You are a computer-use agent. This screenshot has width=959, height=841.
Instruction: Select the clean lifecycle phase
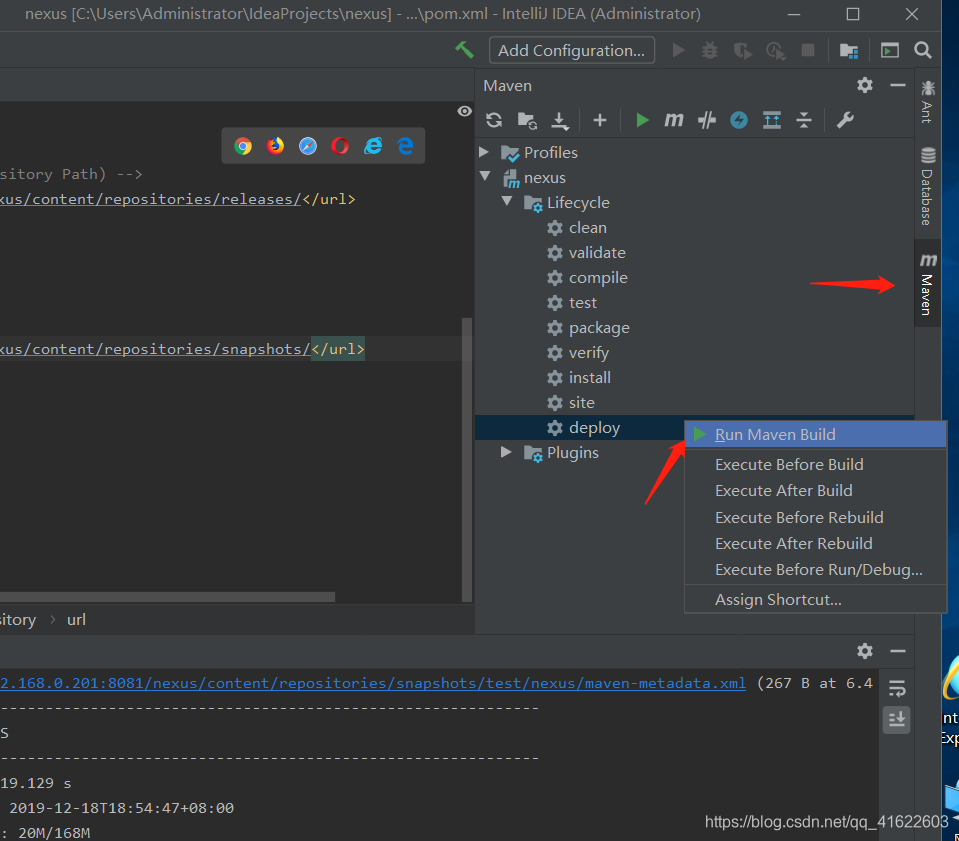pos(587,228)
